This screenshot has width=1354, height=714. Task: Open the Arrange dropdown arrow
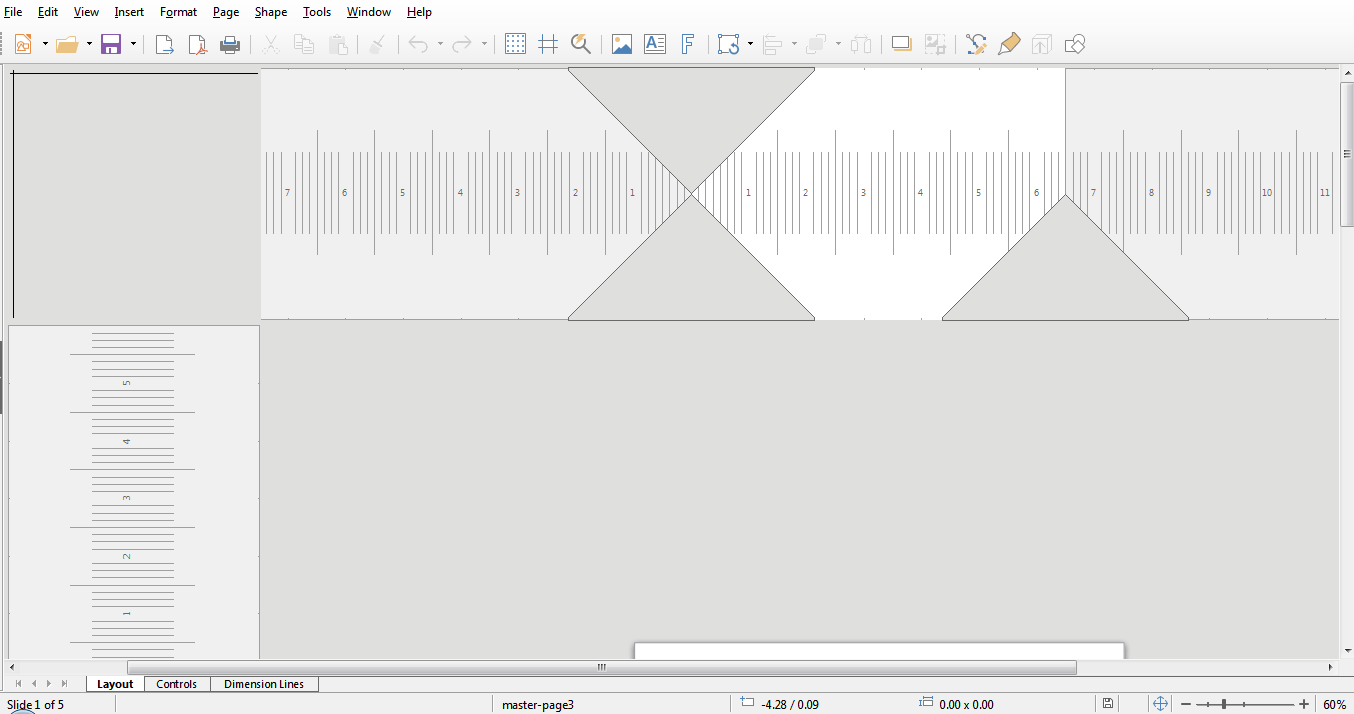(836, 44)
